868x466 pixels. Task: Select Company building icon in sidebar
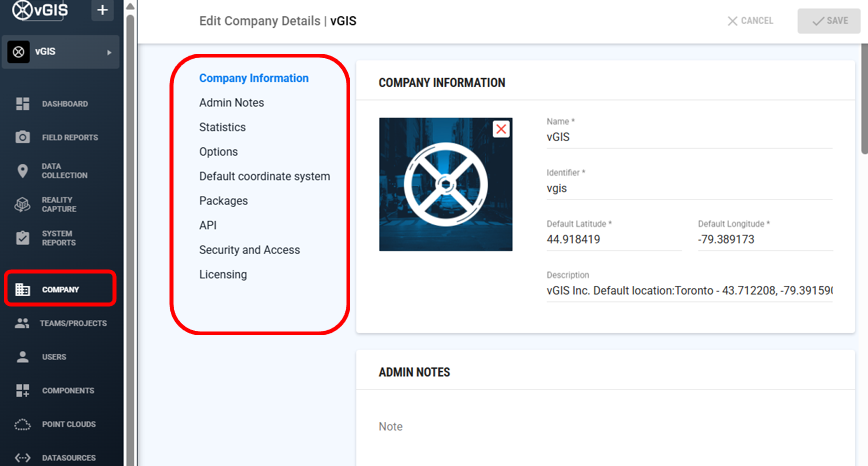click(23, 289)
